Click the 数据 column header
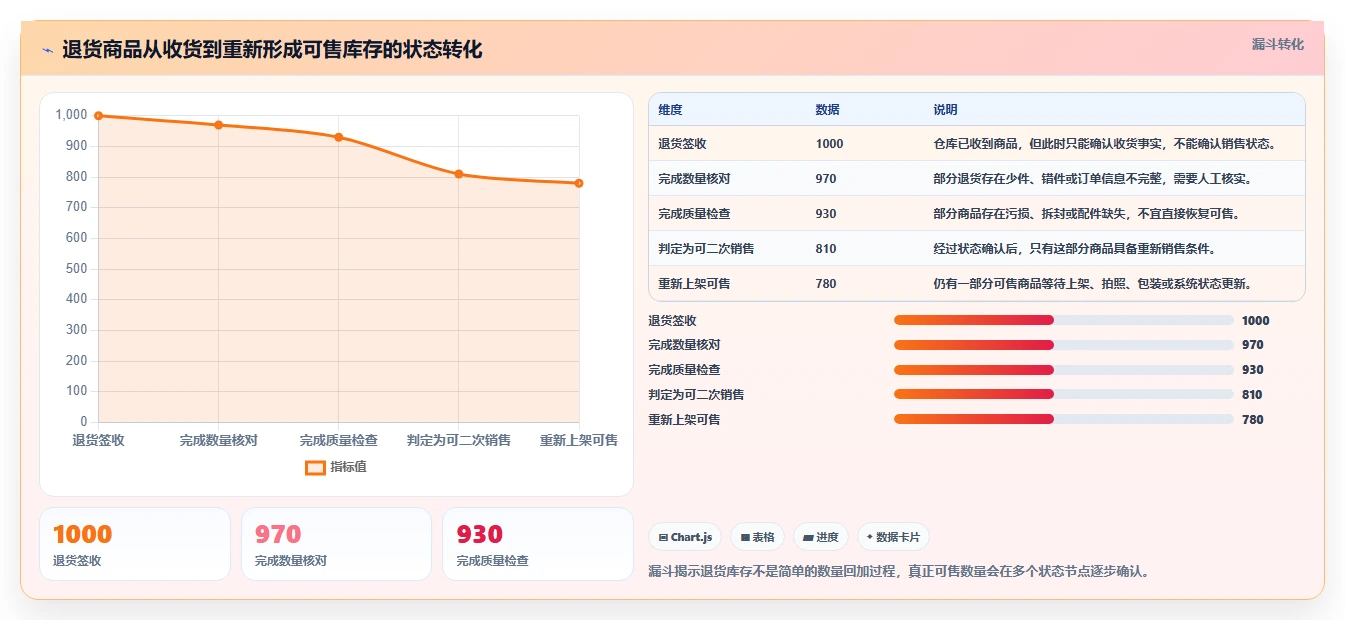1345x620 pixels. [x=827, y=110]
